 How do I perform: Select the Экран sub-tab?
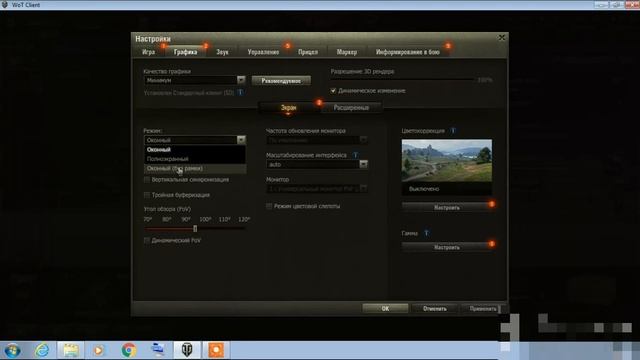(x=288, y=108)
